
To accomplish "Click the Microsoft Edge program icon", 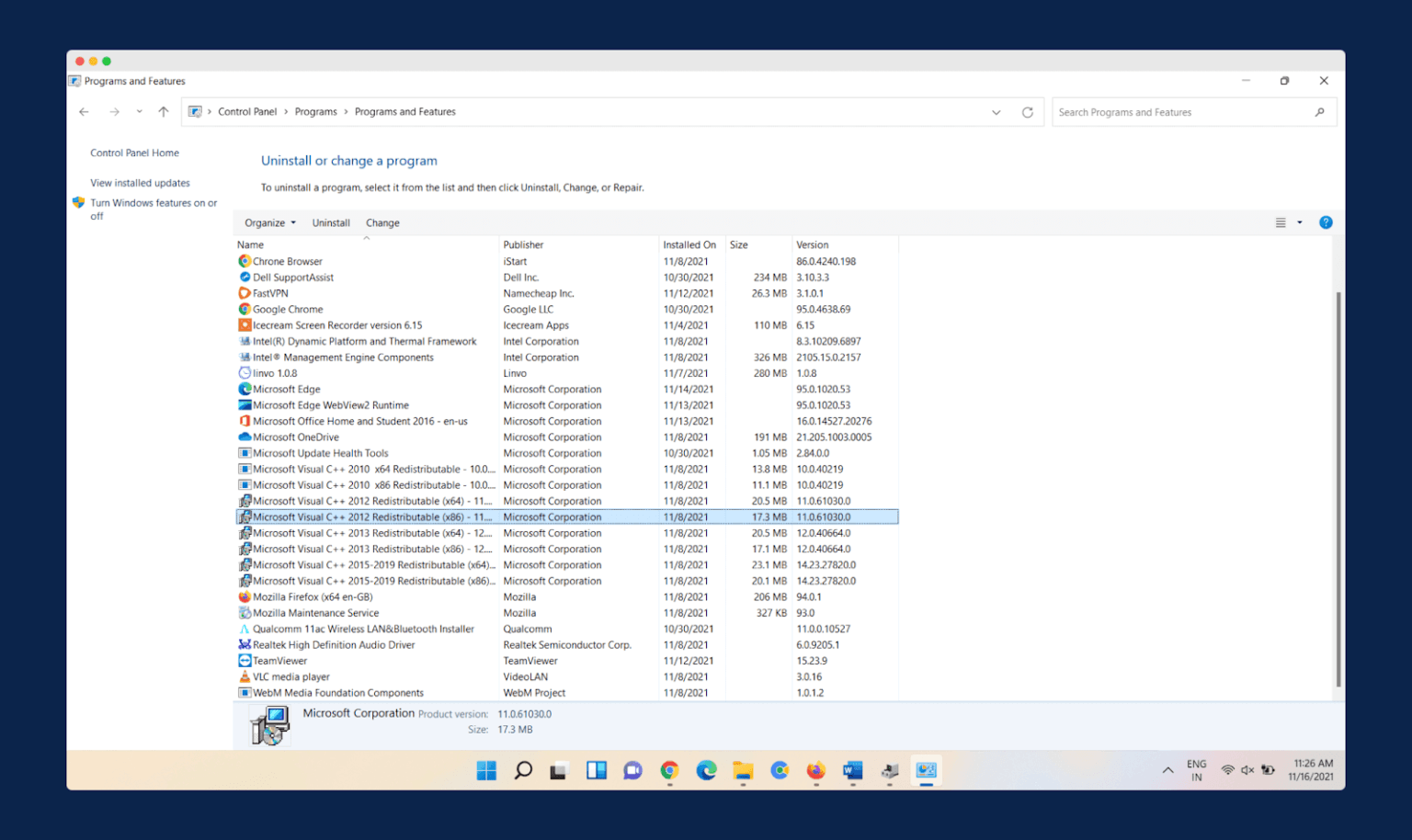I will [x=244, y=389].
